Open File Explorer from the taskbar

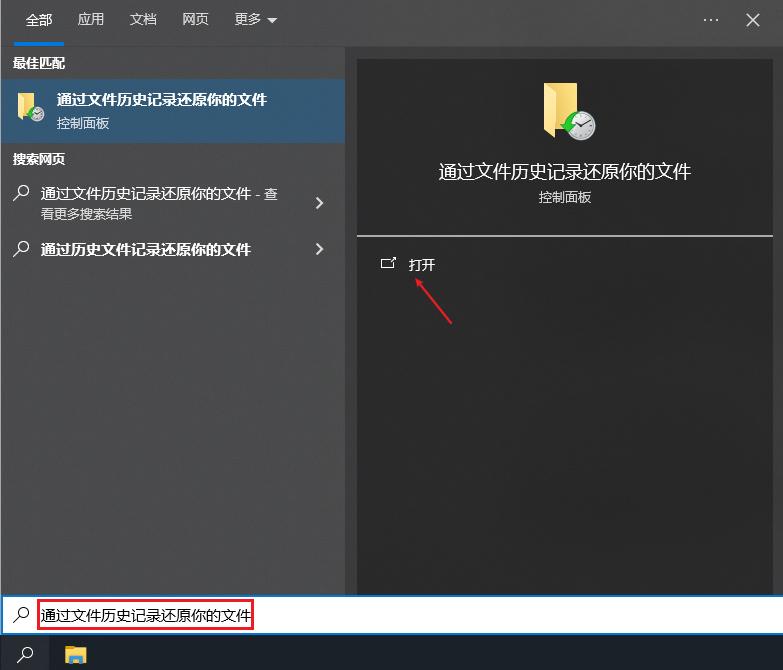(76, 654)
